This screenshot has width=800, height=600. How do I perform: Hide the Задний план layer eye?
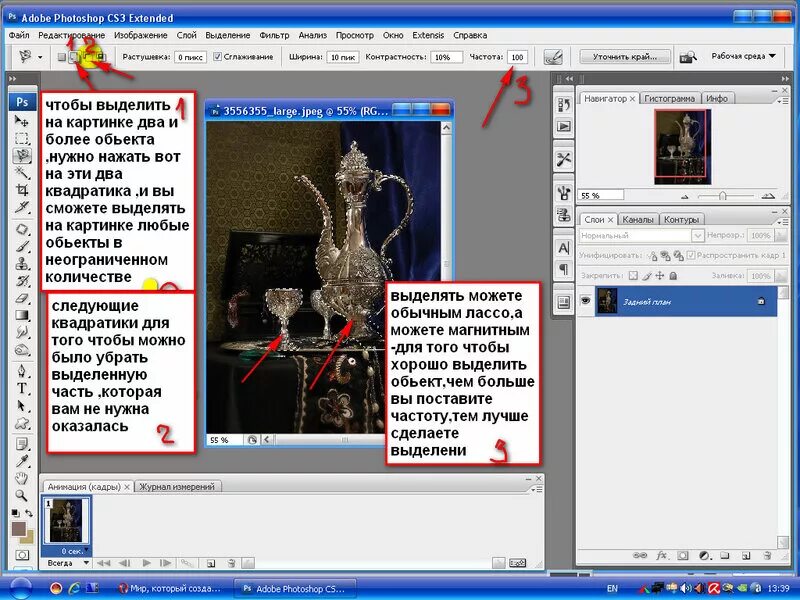point(585,301)
